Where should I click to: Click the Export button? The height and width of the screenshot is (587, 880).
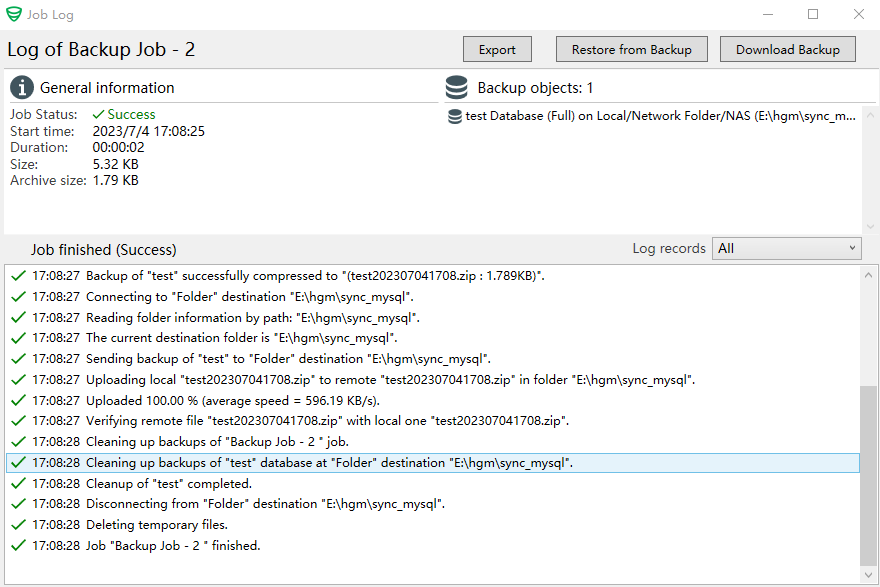pos(497,48)
